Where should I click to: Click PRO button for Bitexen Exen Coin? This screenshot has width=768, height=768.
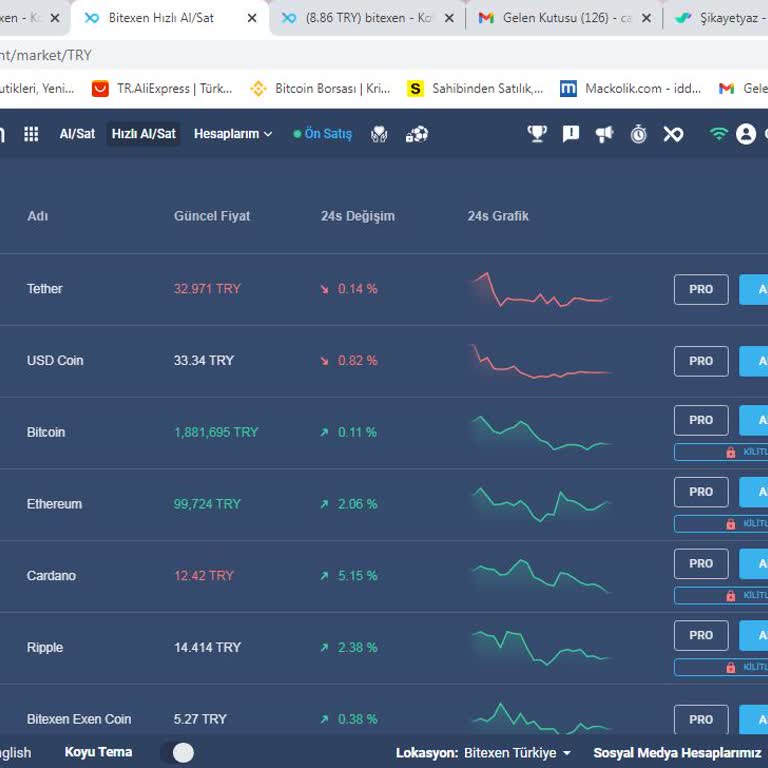(x=701, y=720)
